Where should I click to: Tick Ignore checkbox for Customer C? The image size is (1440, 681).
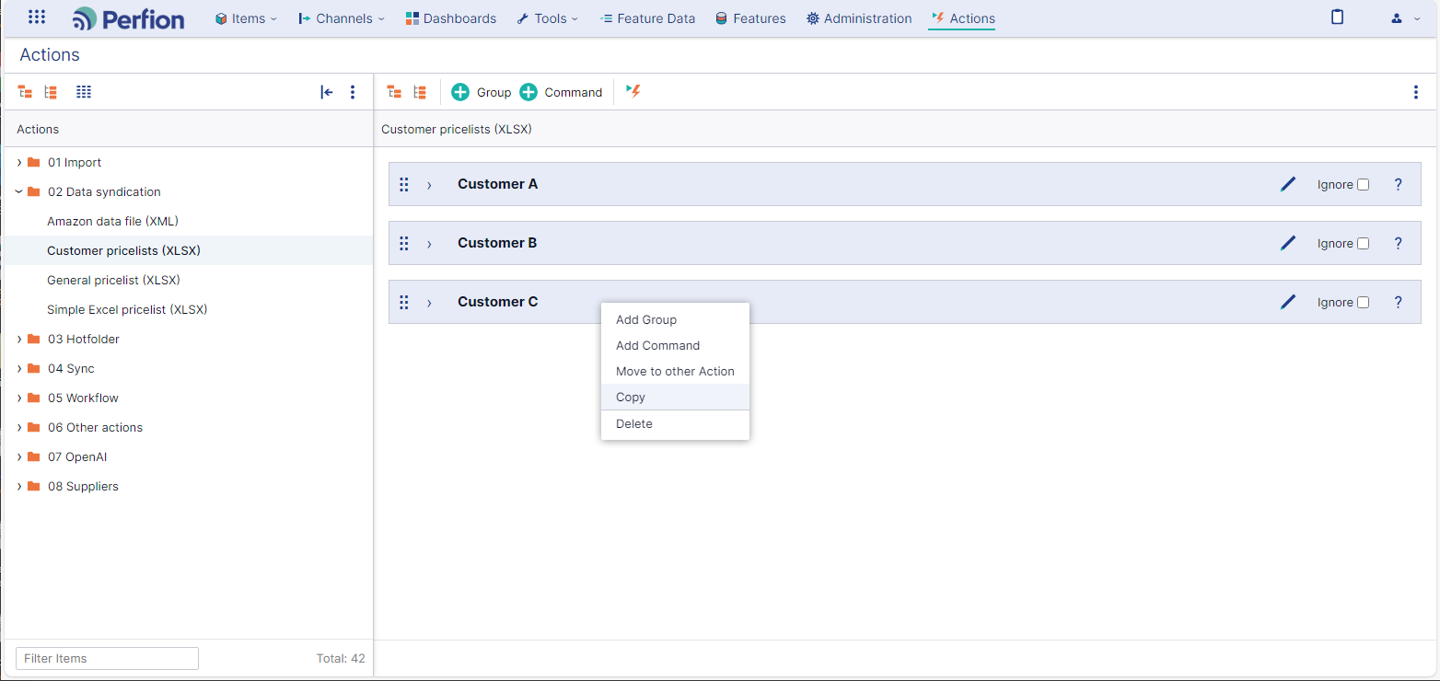[x=1363, y=303]
